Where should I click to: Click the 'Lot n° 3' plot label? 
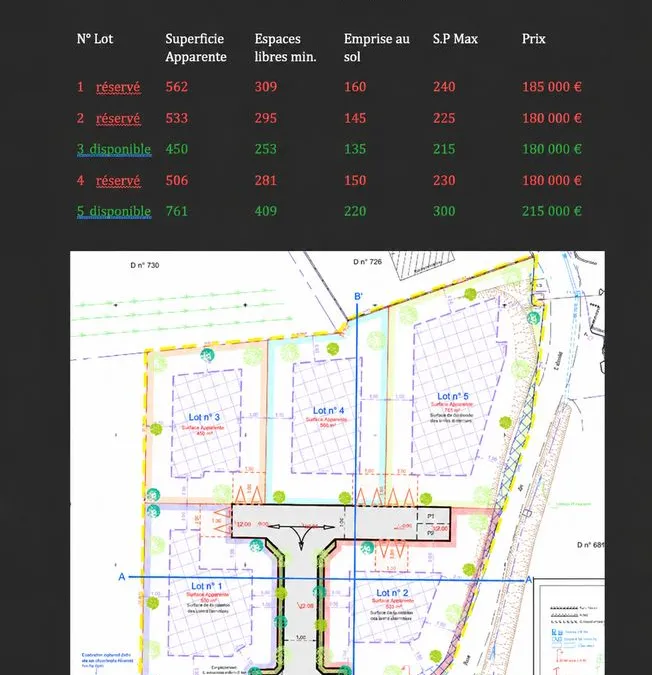[x=204, y=417]
